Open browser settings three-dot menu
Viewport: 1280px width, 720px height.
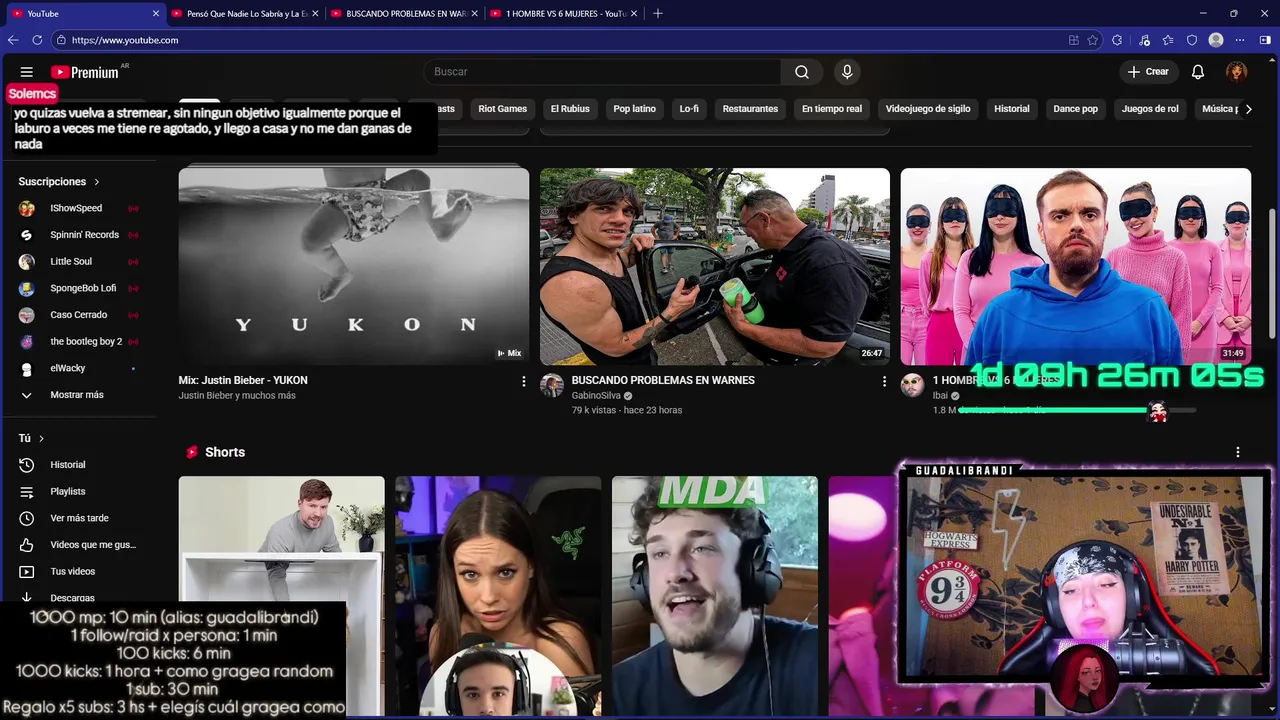pos(1240,40)
